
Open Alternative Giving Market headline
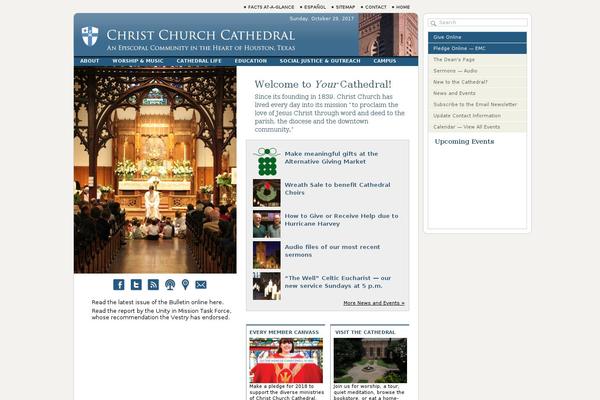click(331, 158)
